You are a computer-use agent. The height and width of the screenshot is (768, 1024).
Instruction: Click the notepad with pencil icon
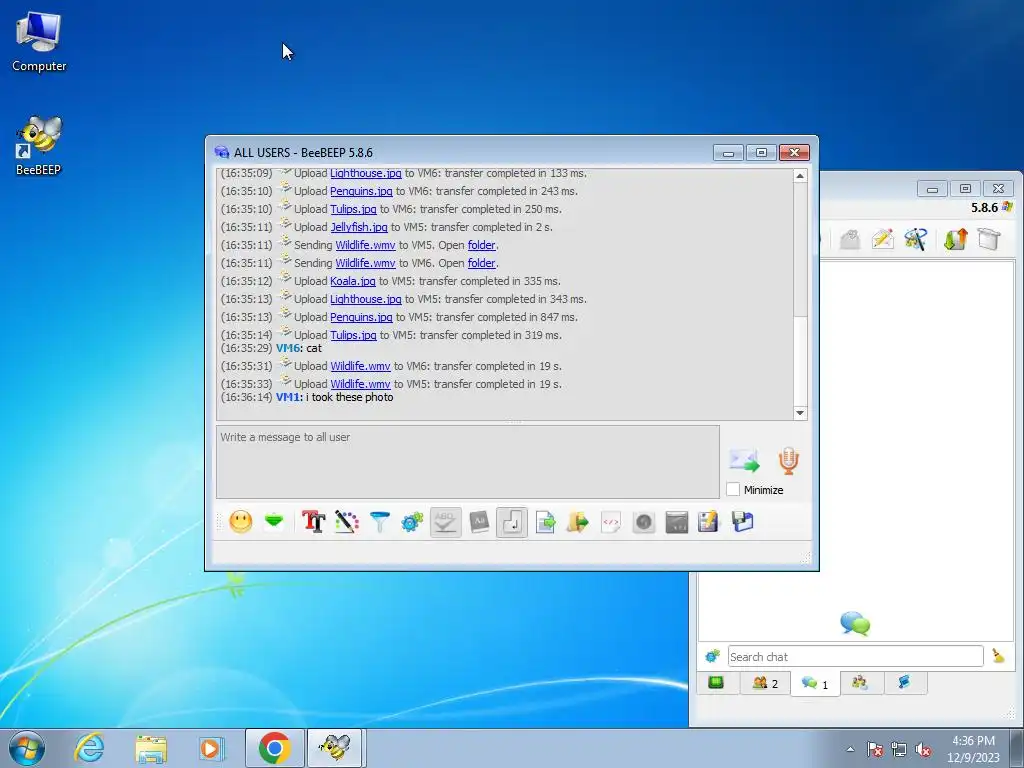pyautogui.click(x=709, y=522)
